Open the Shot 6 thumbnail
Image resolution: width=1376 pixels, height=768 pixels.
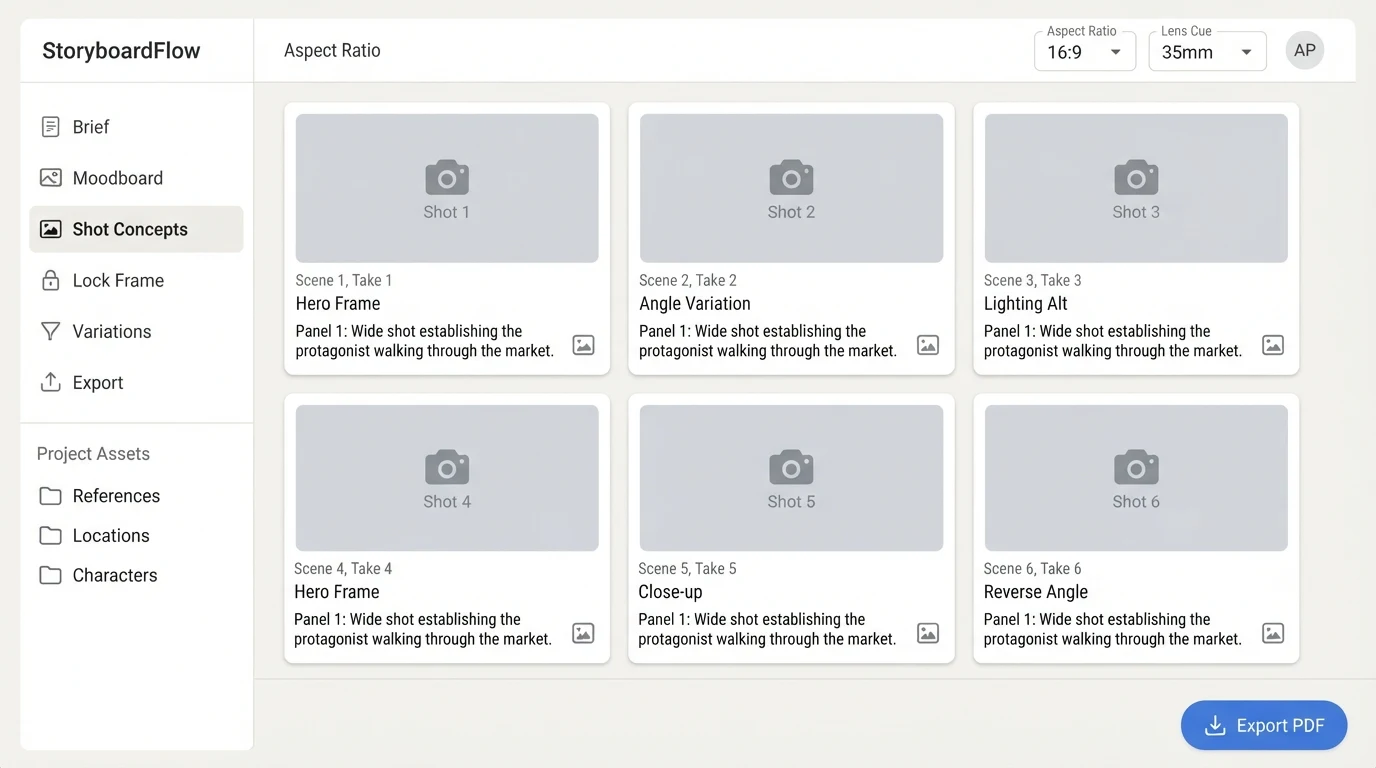1136,478
